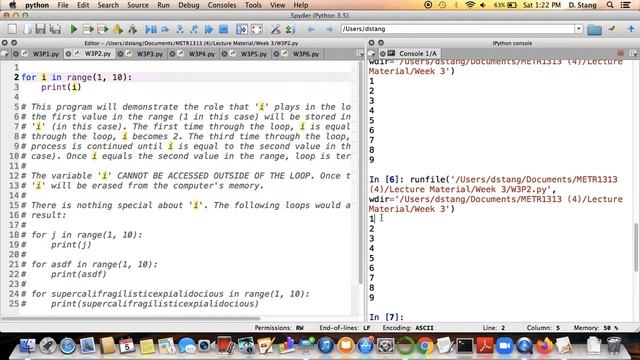The width and height of the screenshot is (640, 360).
Task: Save the current file
Action: pos(40,29)
